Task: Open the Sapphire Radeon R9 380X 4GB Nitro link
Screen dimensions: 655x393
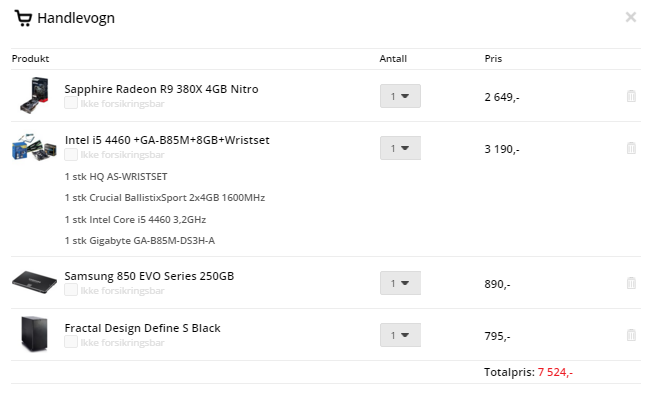Action: point(161,89)
